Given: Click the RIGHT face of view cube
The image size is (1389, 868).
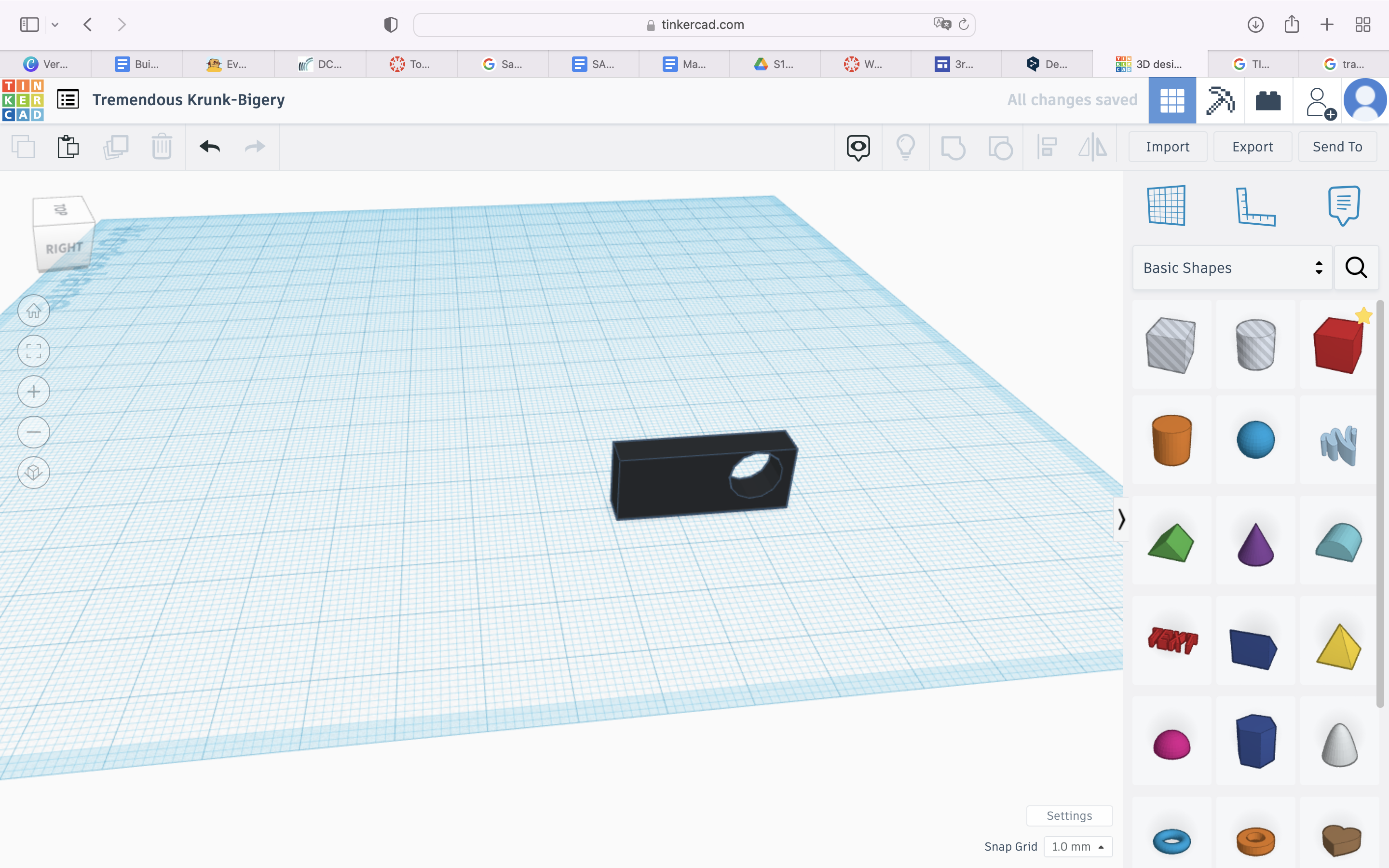Looking at the screenshot, I should [64, 248].
